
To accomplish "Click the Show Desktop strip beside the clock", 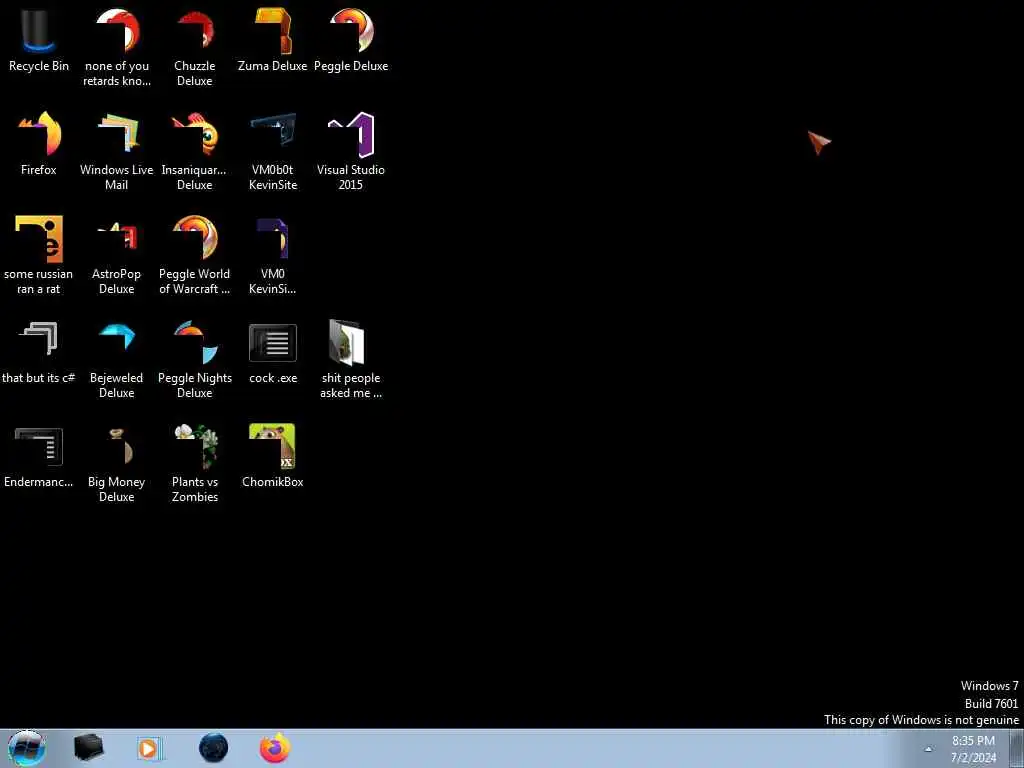I will coord(1016,748).
